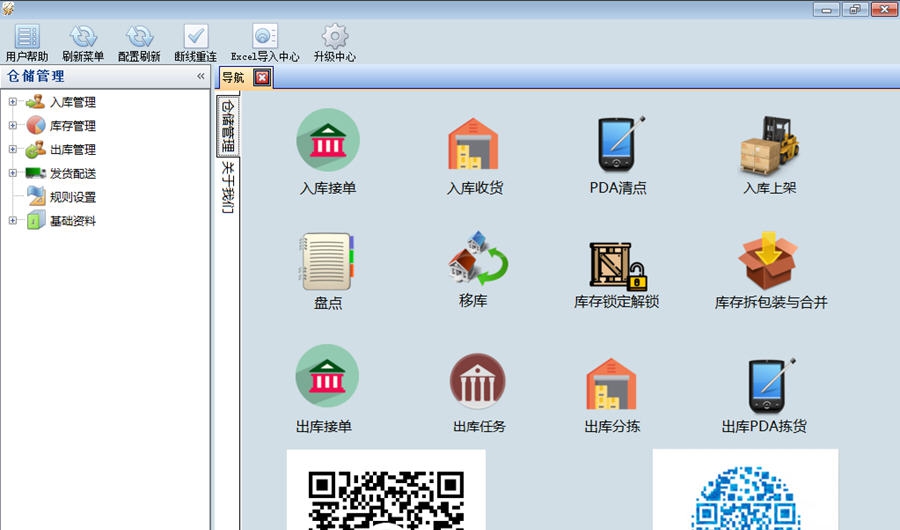Click the blue QR code image
Viewport: 900px width, 530px height.
tap(745, 490)
